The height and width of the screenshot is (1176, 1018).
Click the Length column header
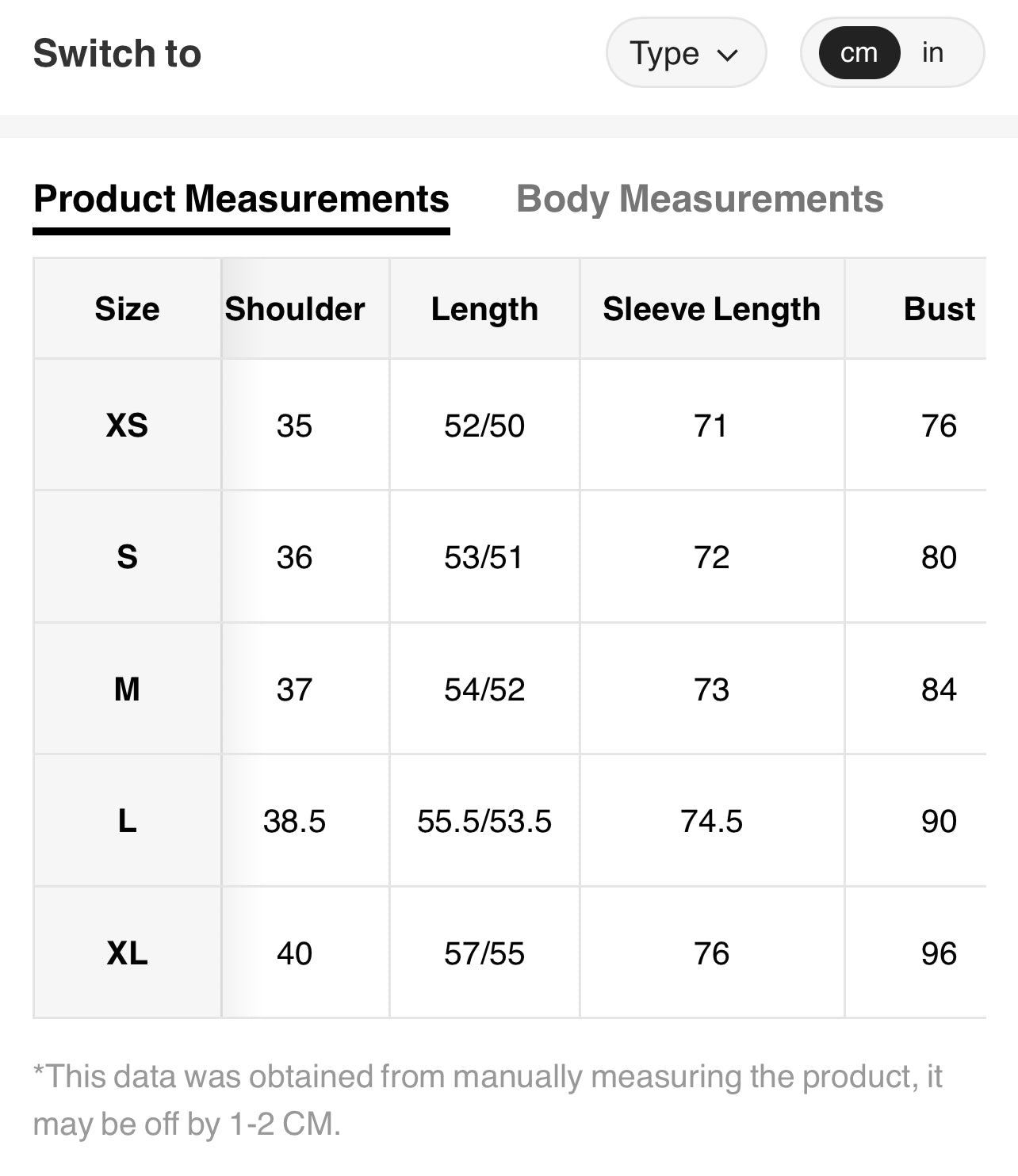(484, 308)
